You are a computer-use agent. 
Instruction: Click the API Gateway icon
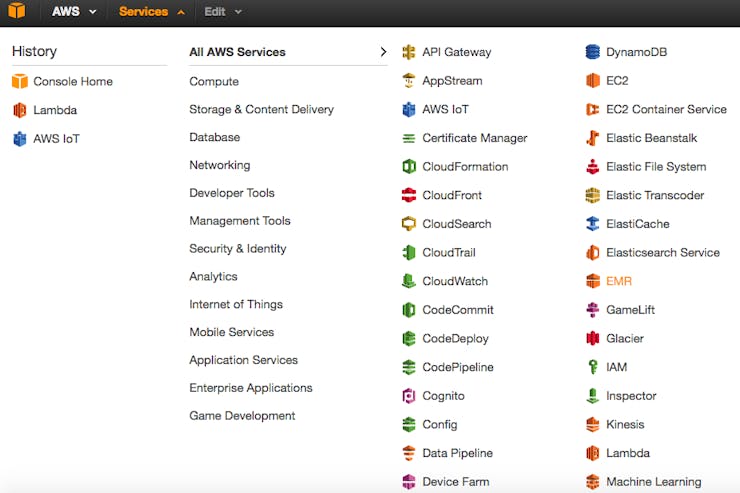pyautogui.click(x=409, y=52)
